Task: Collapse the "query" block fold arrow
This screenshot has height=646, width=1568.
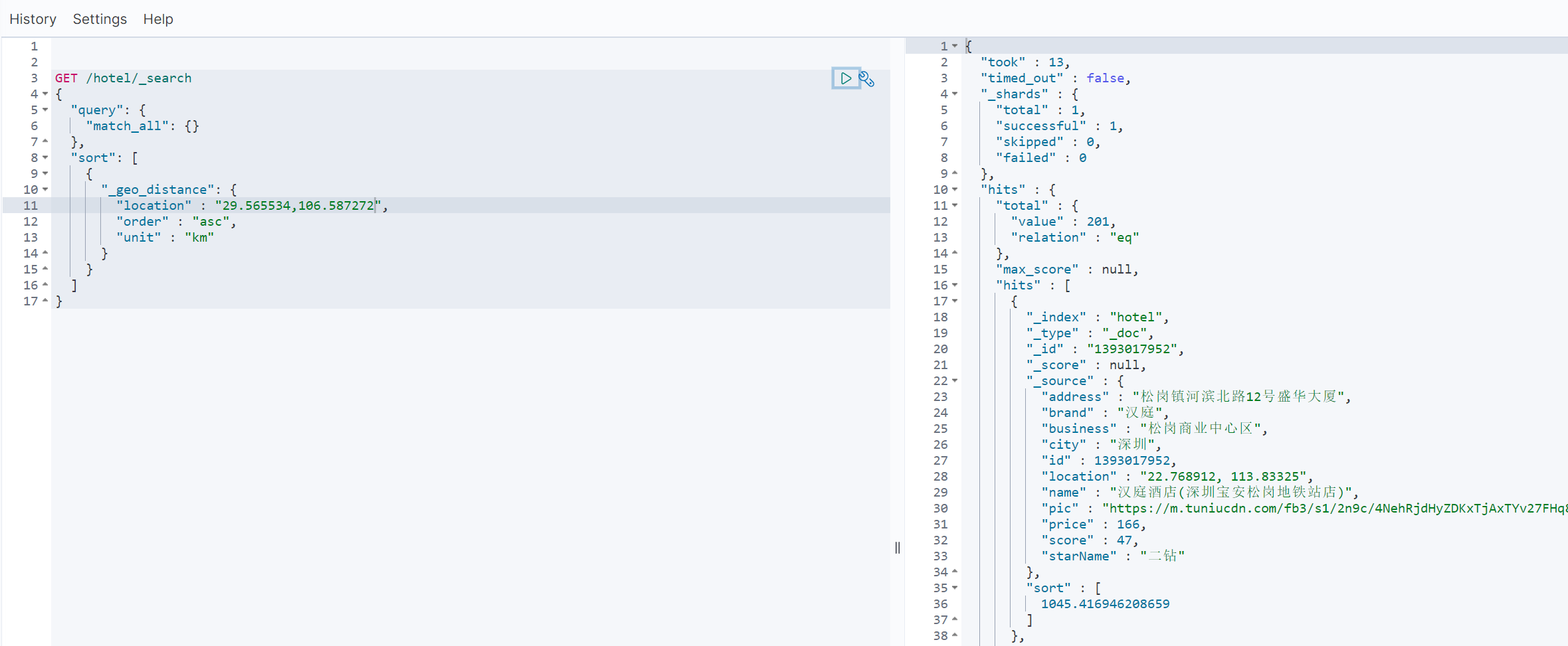Action: 45,110
